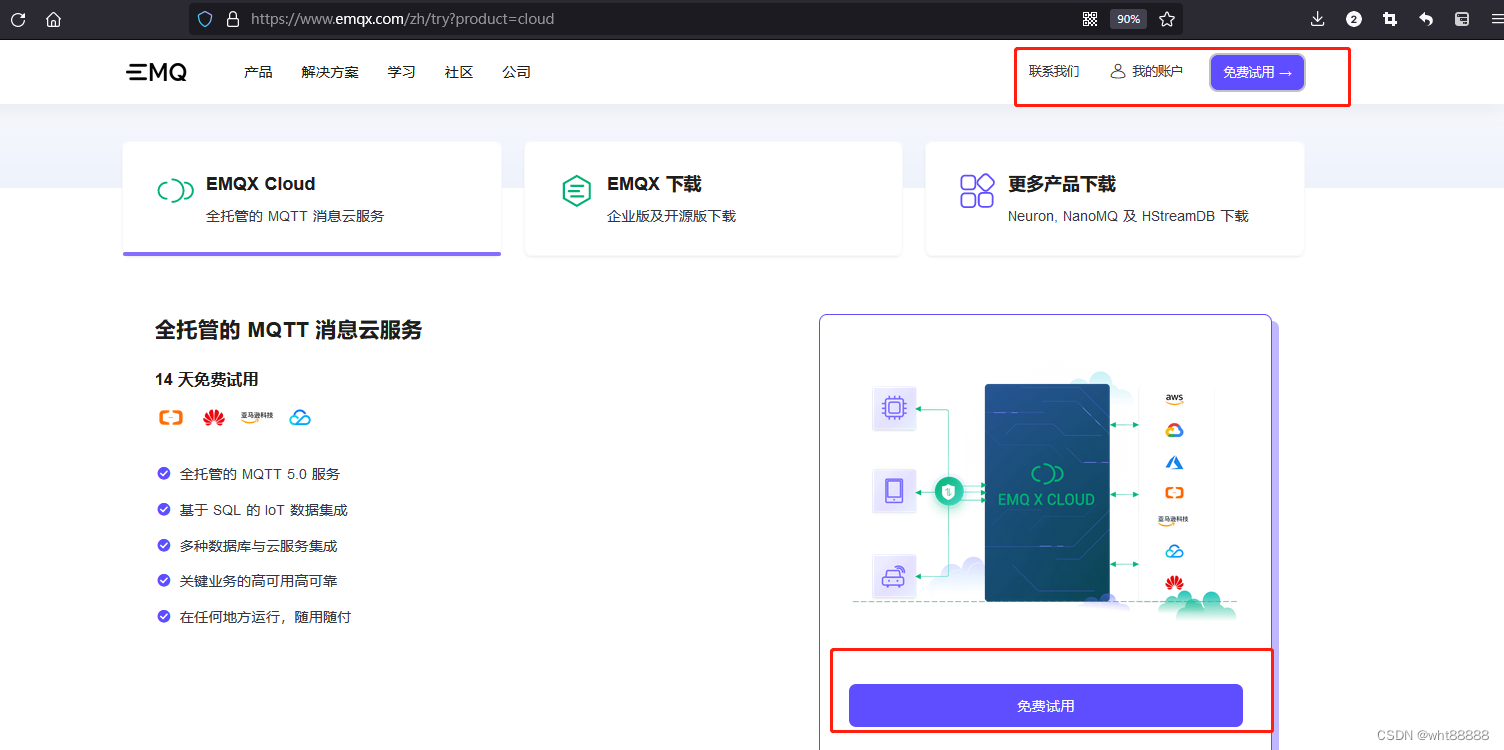Click the green EMQX Cloud logo icon
The height and width of the screenshot is (750, 1504).
point(175,190)
